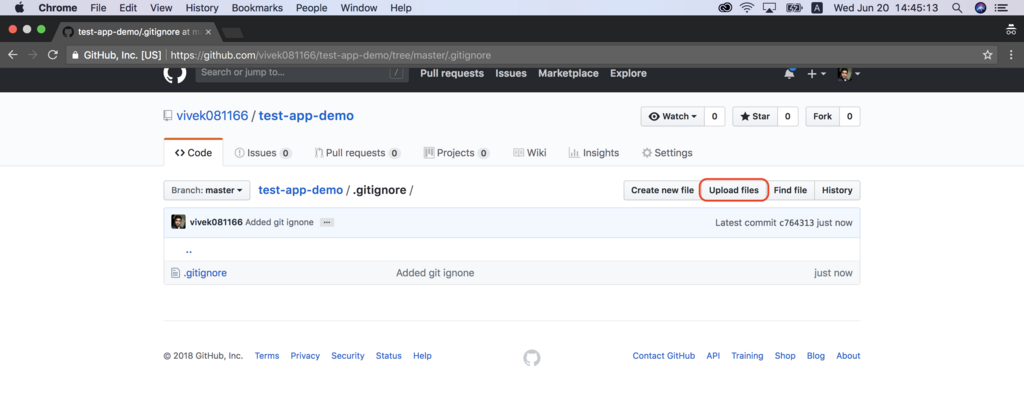Open the Wiki tab
The image size is (1024, 412).
(x=530, y=153)
